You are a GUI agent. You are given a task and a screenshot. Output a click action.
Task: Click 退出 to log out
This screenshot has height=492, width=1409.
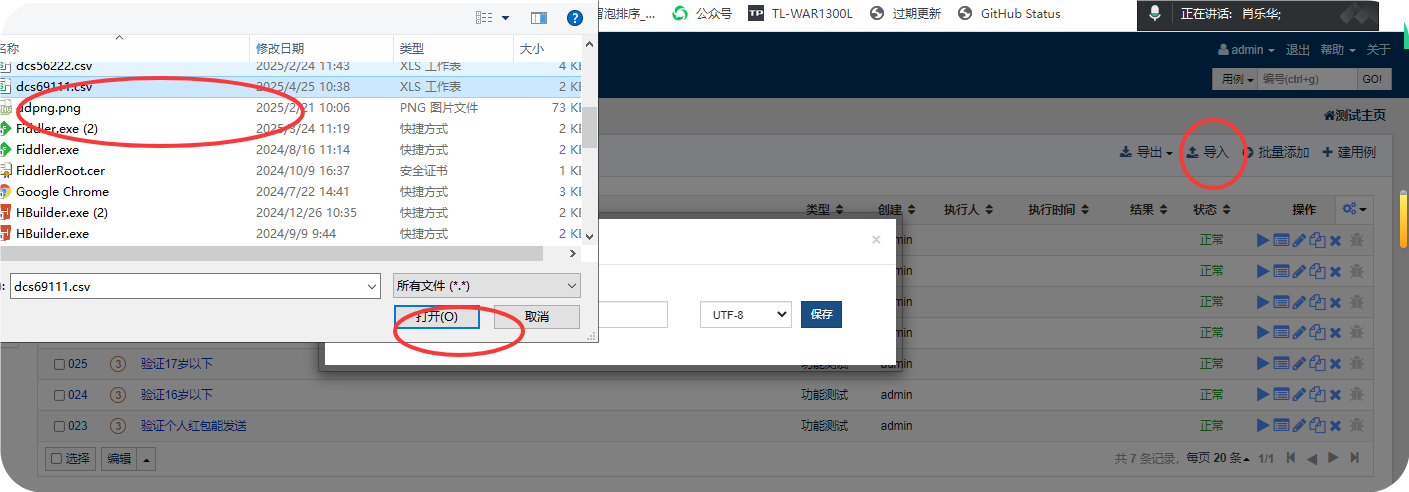click(1298, 50)
